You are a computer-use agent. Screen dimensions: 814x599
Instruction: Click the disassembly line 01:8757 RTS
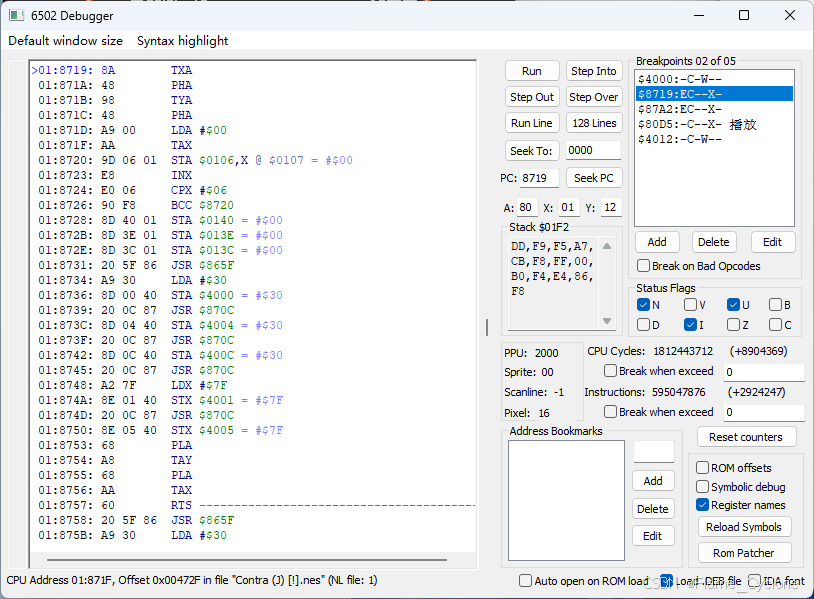253,505
